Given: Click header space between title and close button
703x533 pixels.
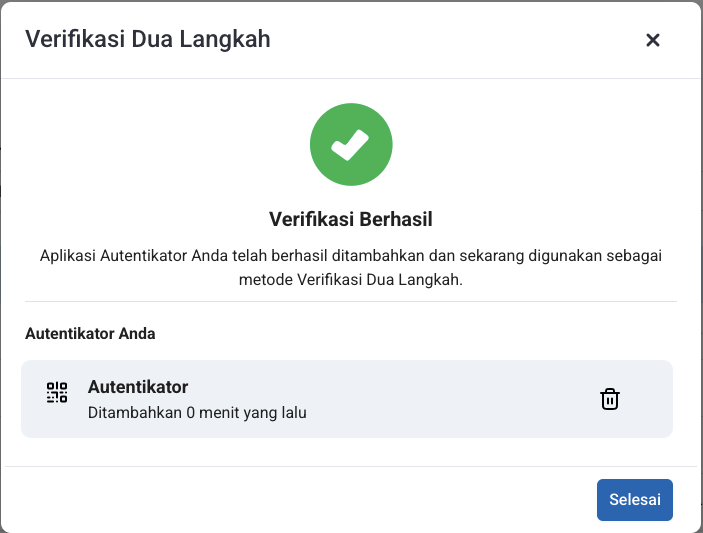Looking at the screenshot, I should (x=450, y=40).
